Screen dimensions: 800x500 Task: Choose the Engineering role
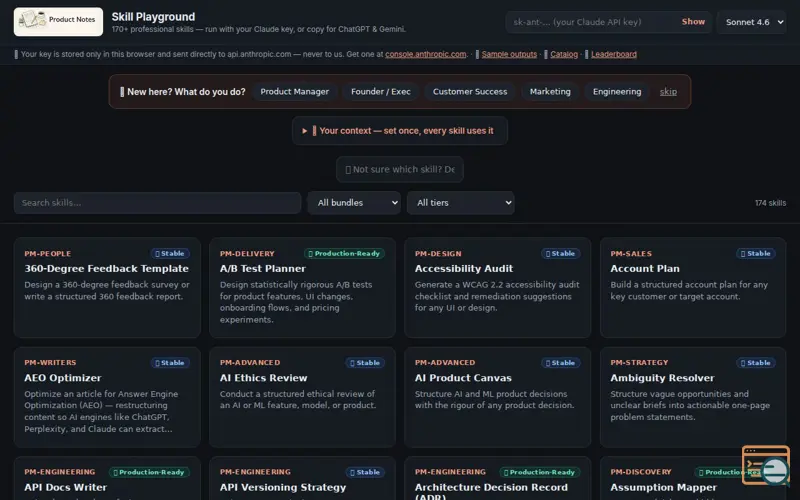tap(617, 92)
